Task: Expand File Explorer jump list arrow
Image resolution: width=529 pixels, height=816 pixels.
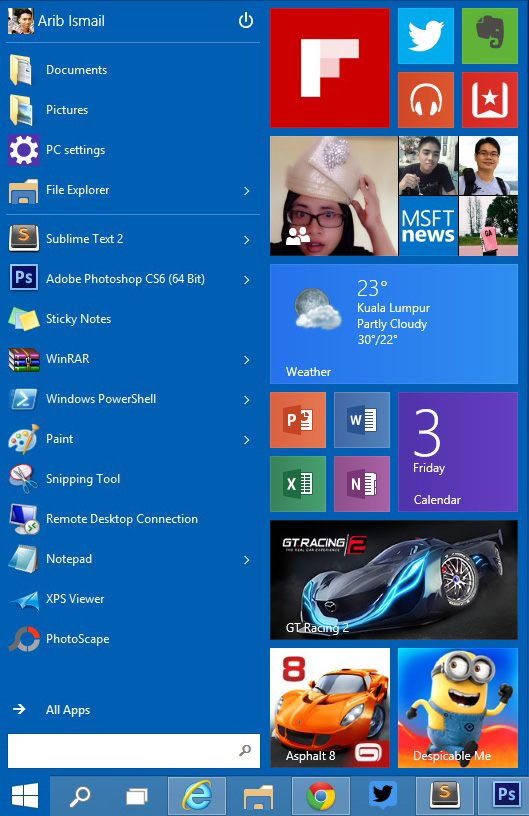Action: [247, 191]
